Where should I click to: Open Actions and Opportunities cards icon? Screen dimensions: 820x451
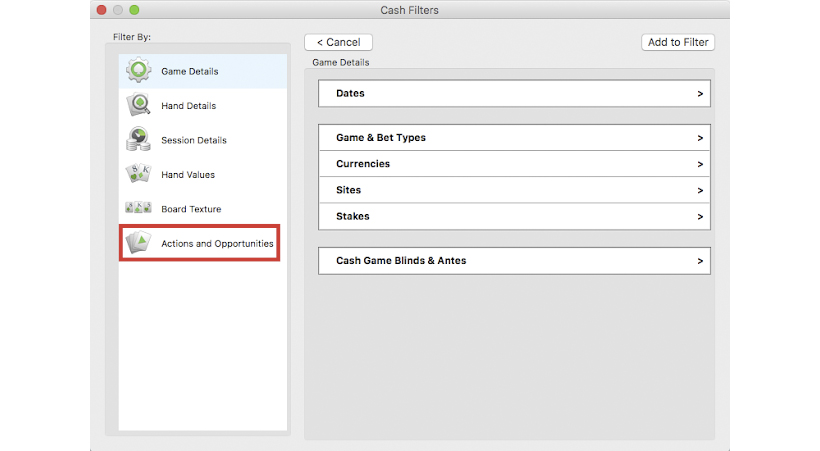click(x=139, y=243)
